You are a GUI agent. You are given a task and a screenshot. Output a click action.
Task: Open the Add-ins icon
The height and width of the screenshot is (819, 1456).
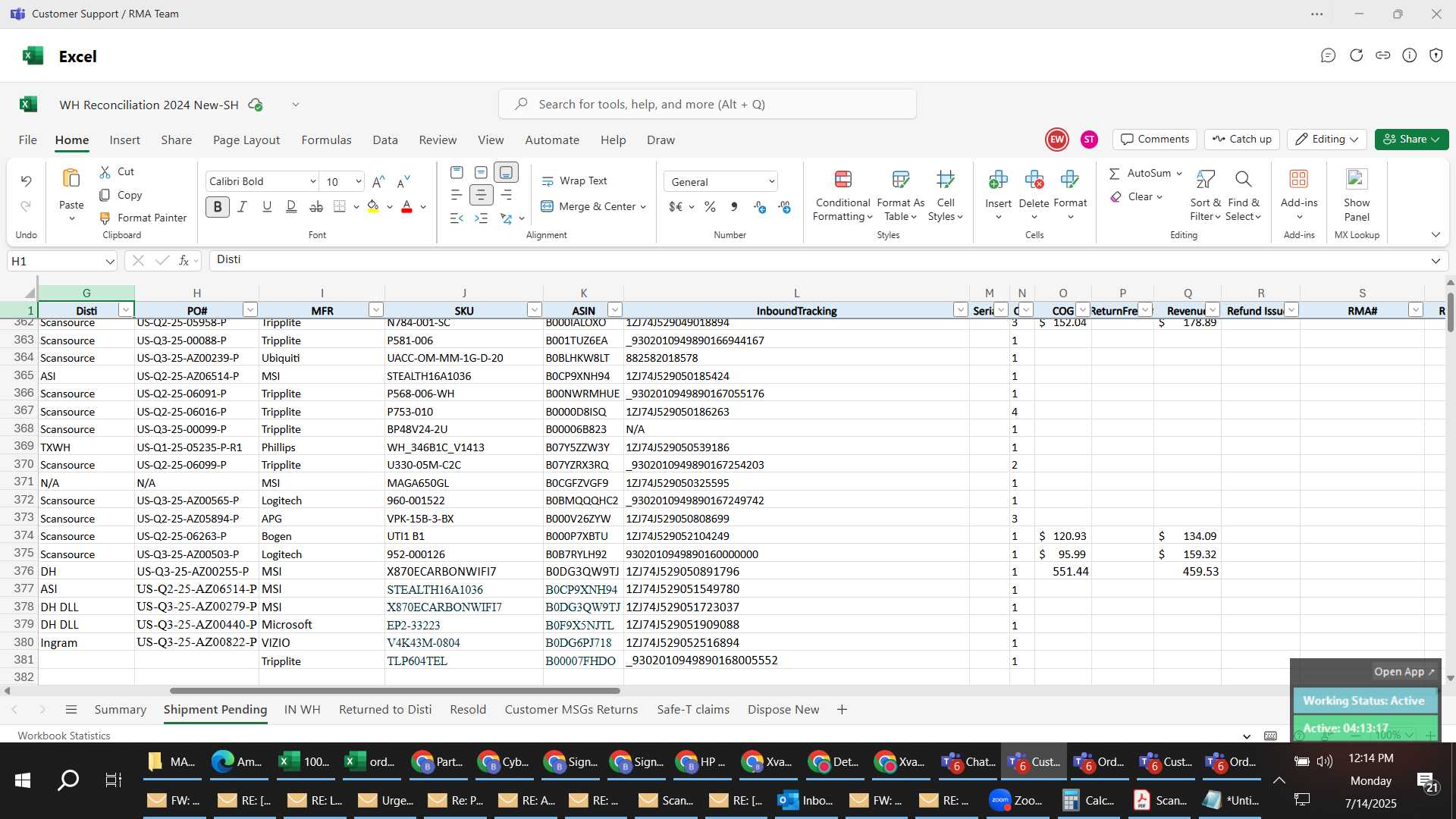1299,179
